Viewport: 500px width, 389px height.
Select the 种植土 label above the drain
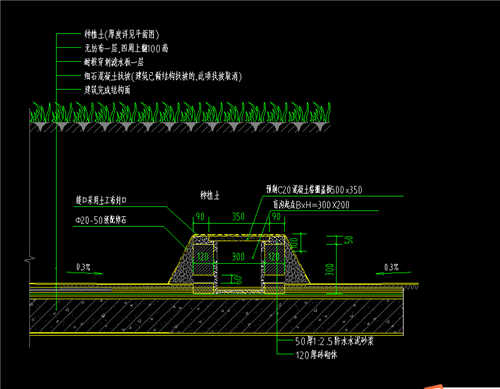[x=210, y=195]
